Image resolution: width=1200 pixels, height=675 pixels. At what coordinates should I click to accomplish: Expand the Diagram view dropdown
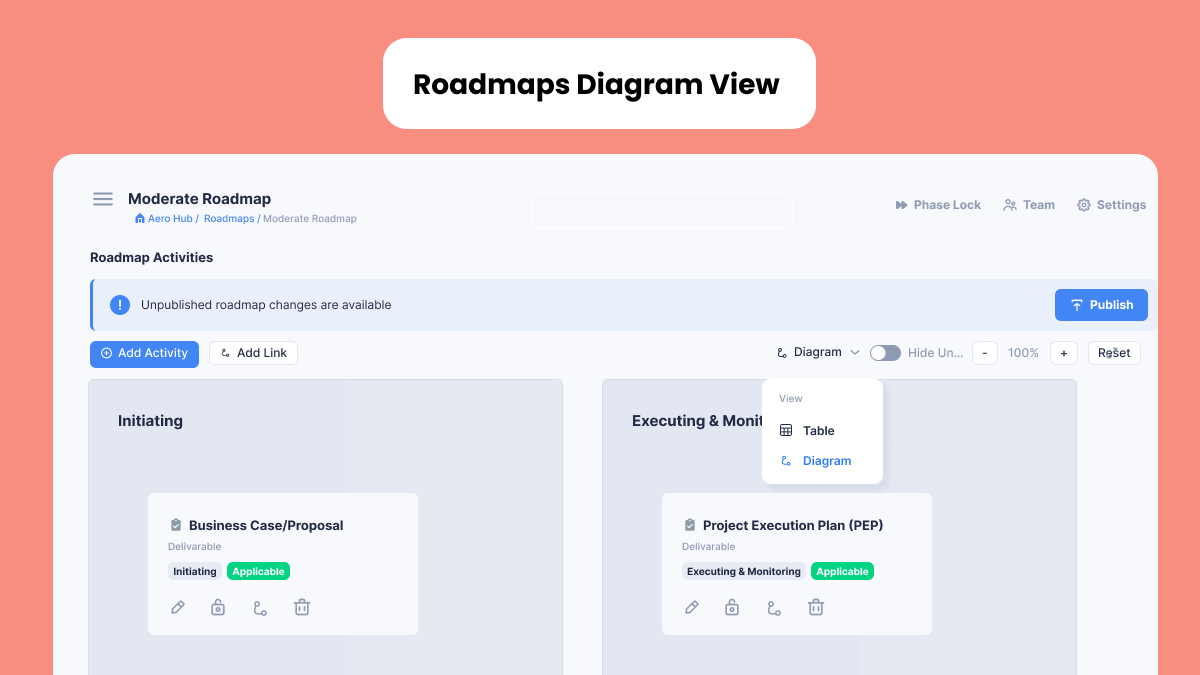[818, 353]
